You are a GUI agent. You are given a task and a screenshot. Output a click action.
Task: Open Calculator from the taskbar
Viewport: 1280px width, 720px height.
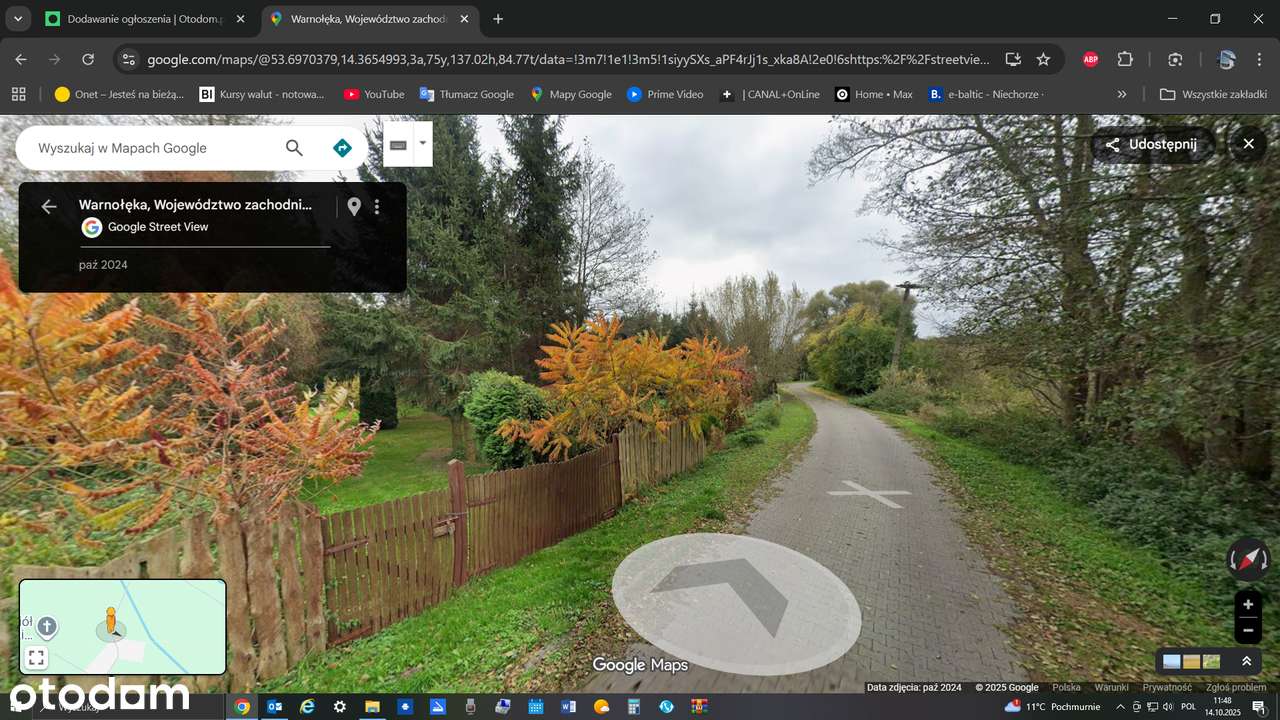633,706
